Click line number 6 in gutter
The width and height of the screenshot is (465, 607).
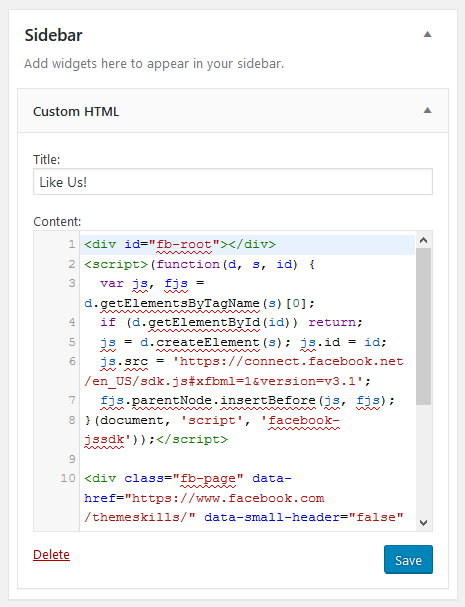click(72, 361)
